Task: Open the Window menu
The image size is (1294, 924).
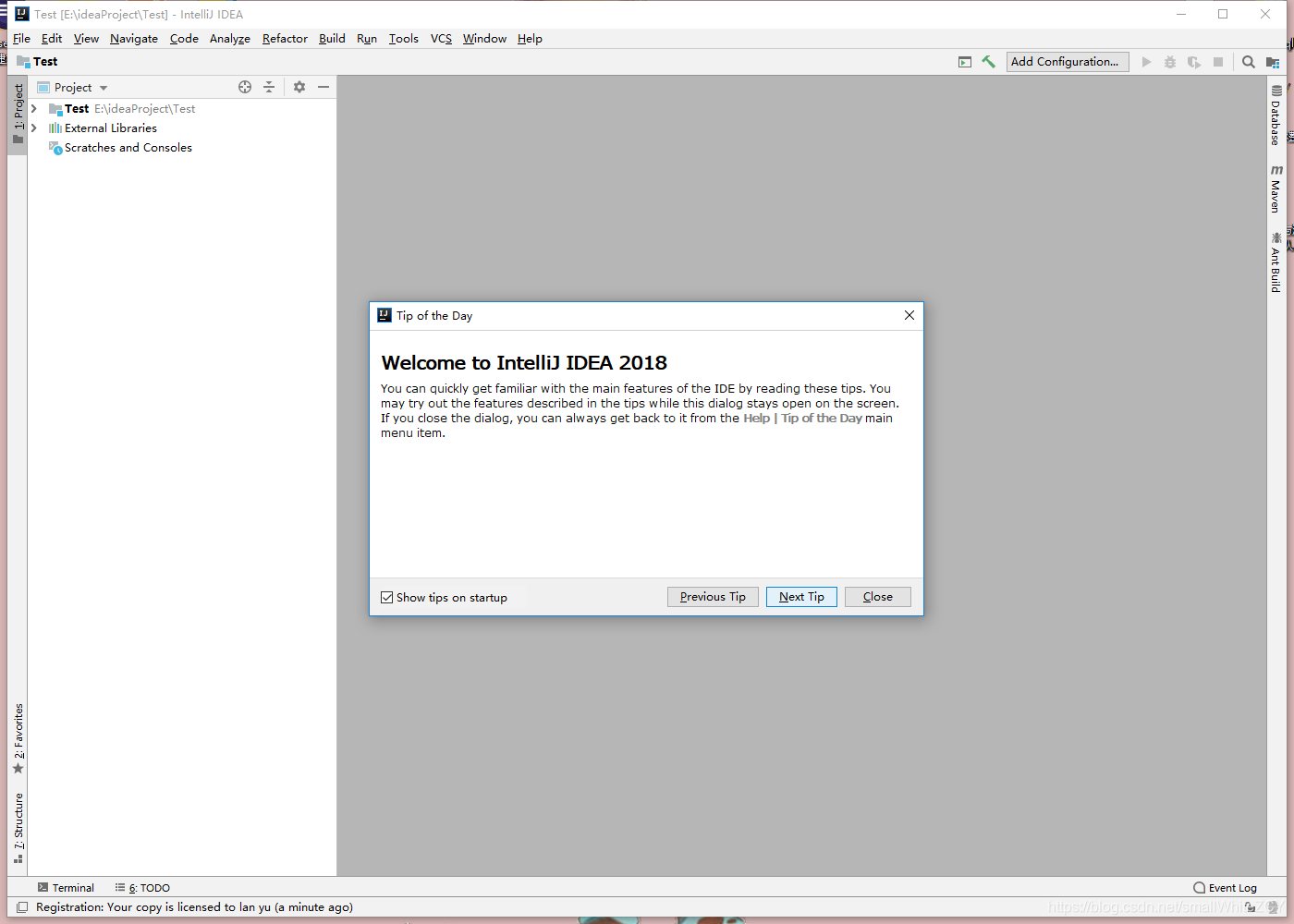Action: tap(484, 39)
